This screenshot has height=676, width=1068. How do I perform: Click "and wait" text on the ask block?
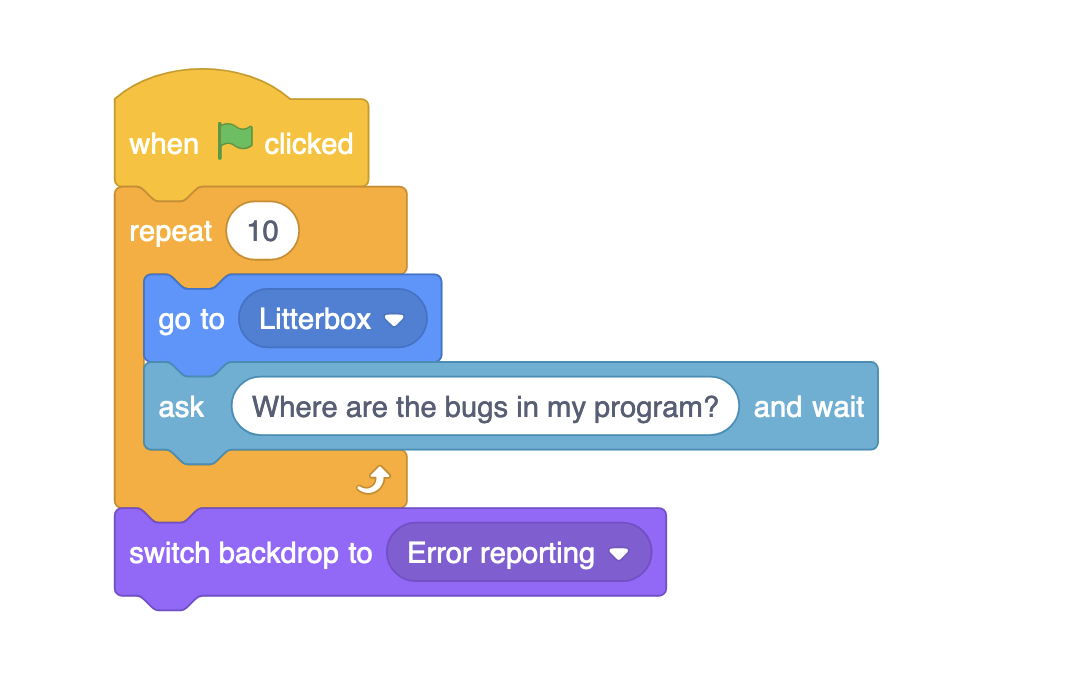coord(809,407)
